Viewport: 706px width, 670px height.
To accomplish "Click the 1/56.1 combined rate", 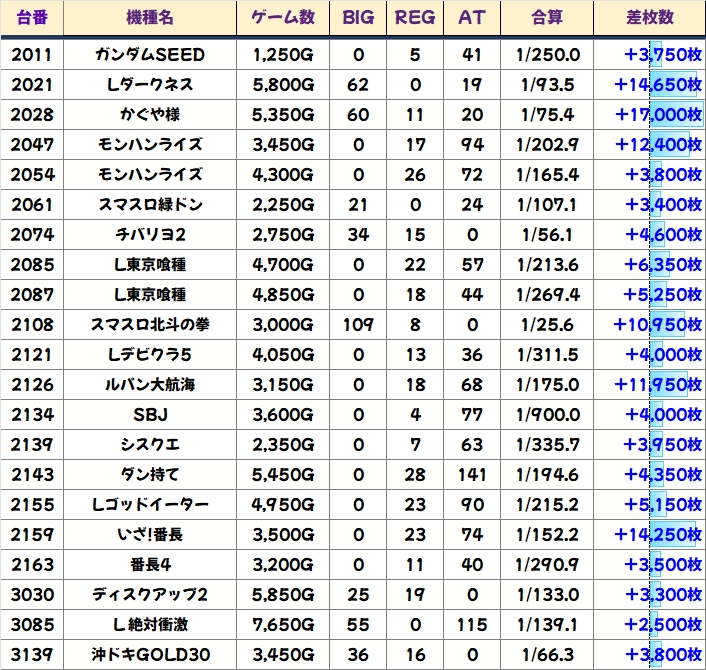I will 547,235.
